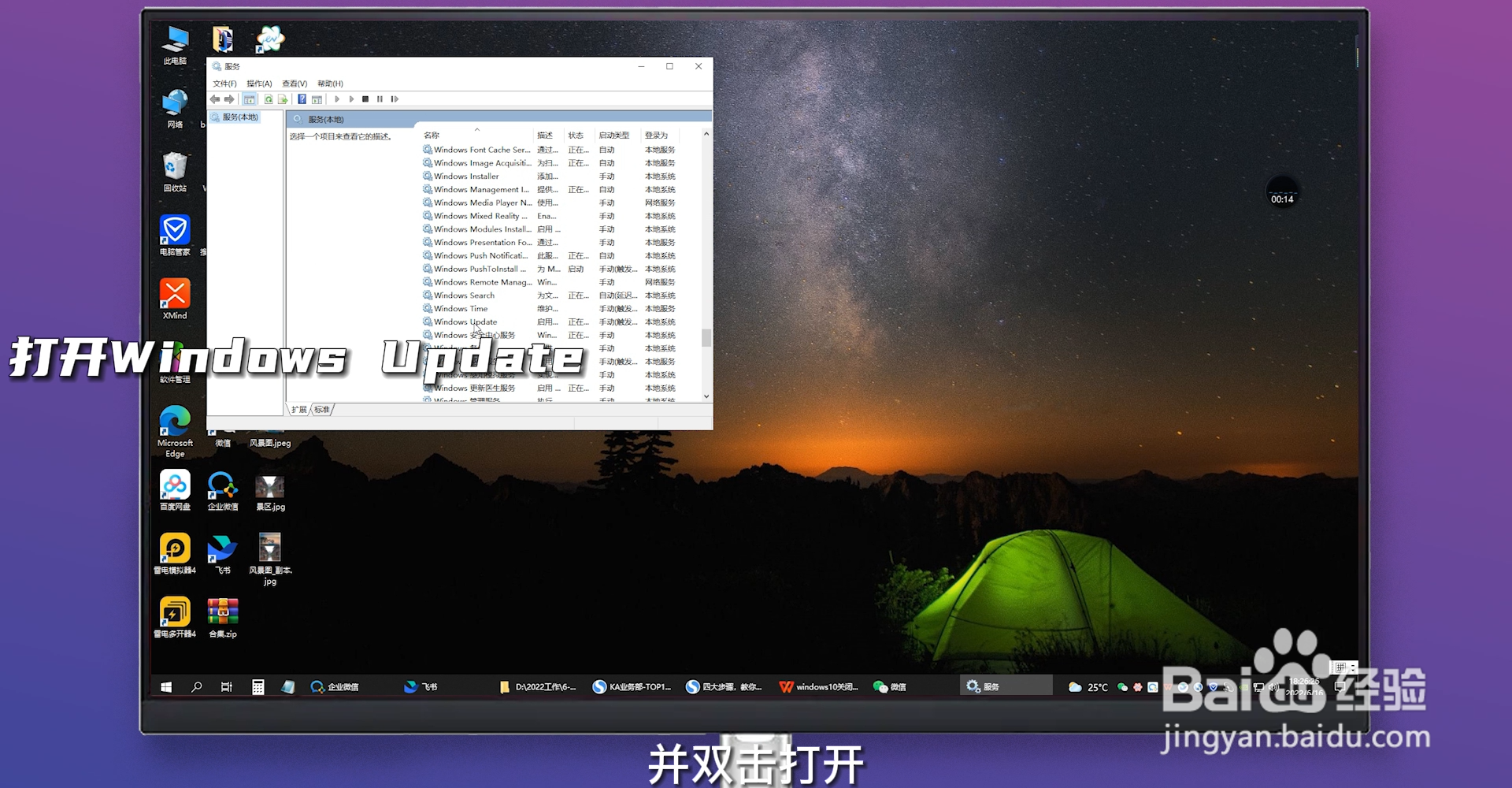Image resolution: width=1512 pixels, height=788 pixels.
Task: Switch to windows10关闭 WPS taskbar item
Action: 819,687
